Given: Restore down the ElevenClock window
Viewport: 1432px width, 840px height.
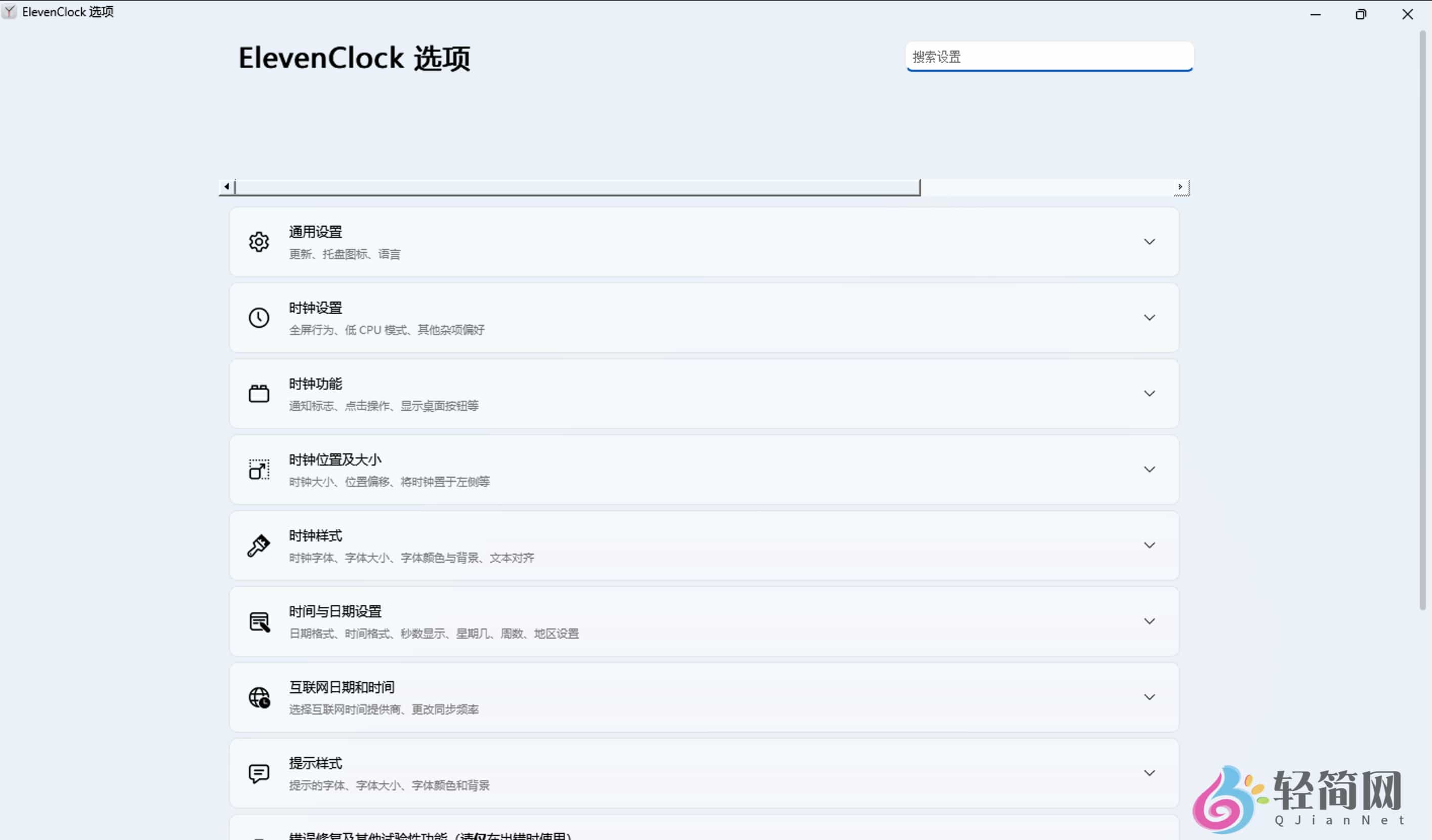Looking at the screenshot, I should 1360,14.
